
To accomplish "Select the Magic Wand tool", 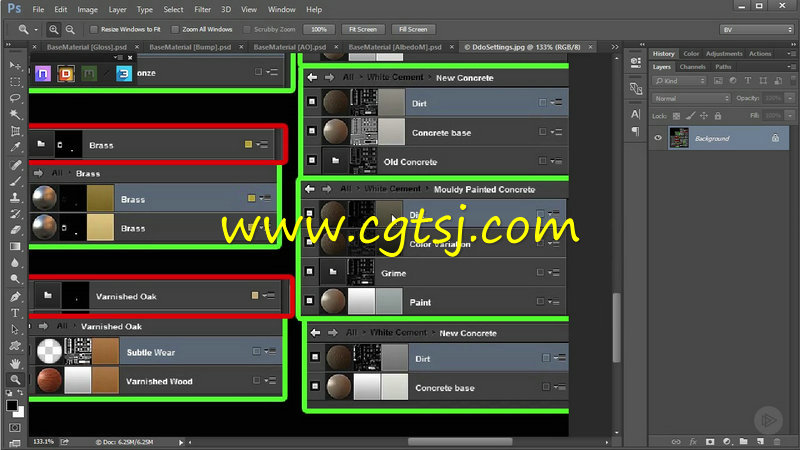I will [15, 114].
